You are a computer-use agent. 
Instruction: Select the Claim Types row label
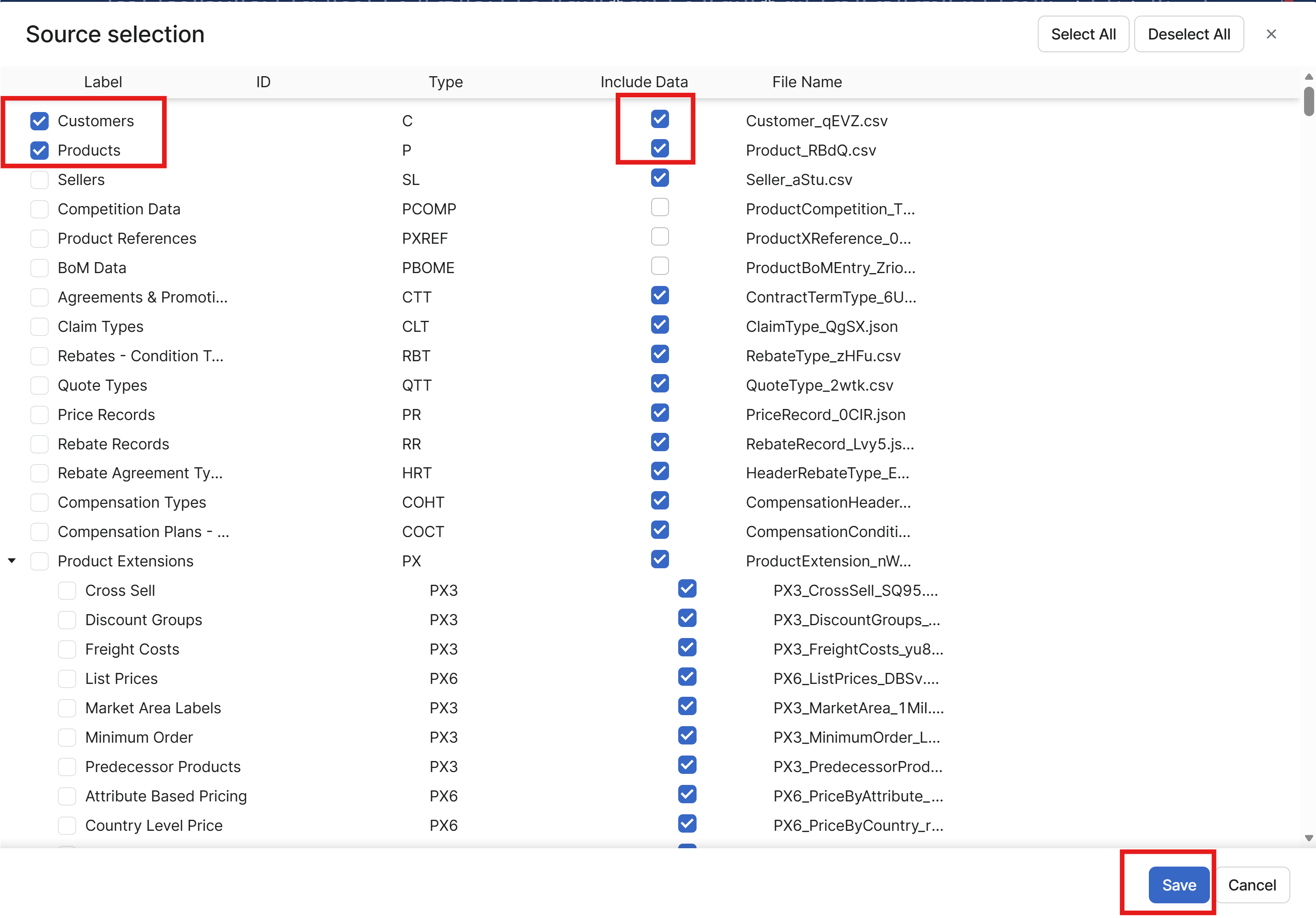point(100,327)
